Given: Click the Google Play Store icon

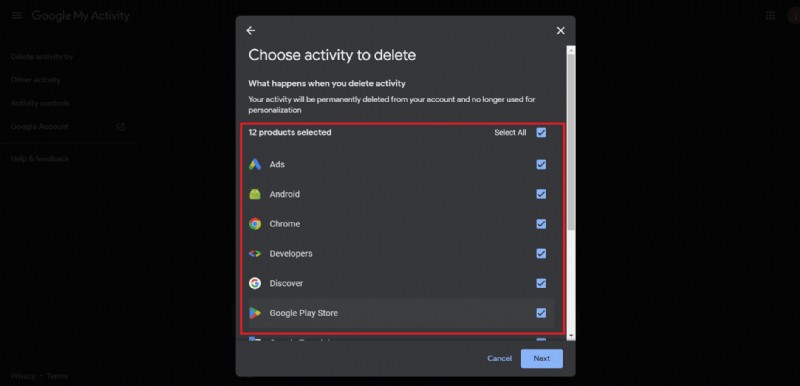Looking at the screenshot, I should click(x=255, y=313).
